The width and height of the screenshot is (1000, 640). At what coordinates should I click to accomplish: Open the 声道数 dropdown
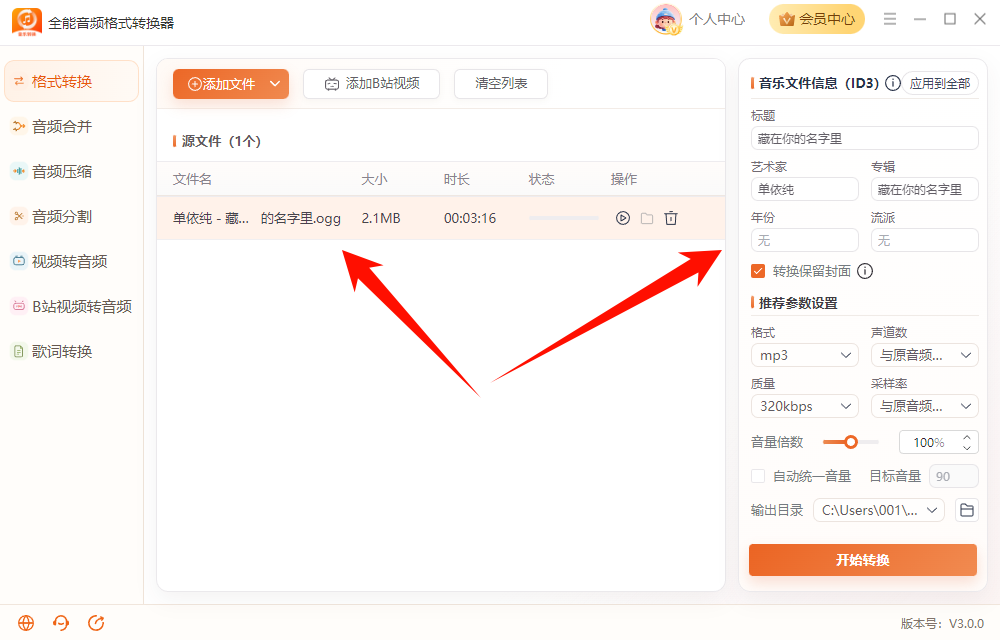tap(925, 355)
